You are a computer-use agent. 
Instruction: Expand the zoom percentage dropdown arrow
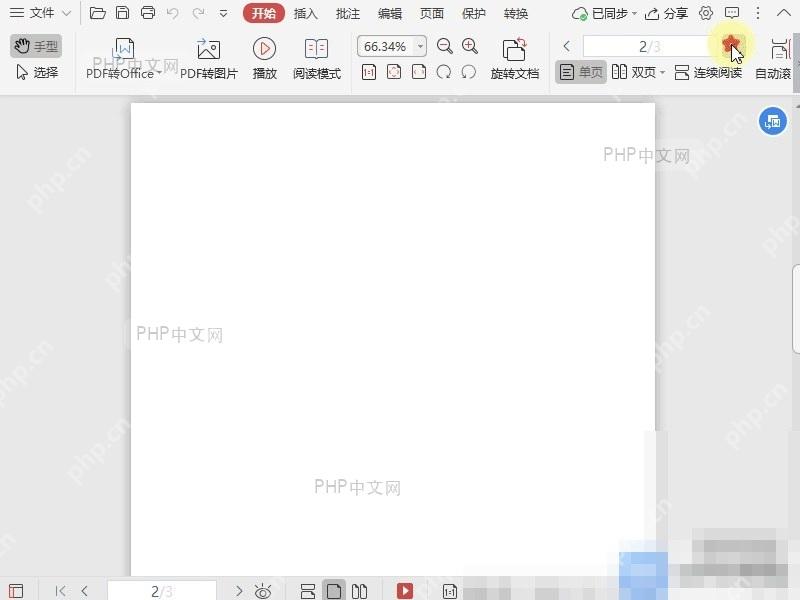click(420, 46)
